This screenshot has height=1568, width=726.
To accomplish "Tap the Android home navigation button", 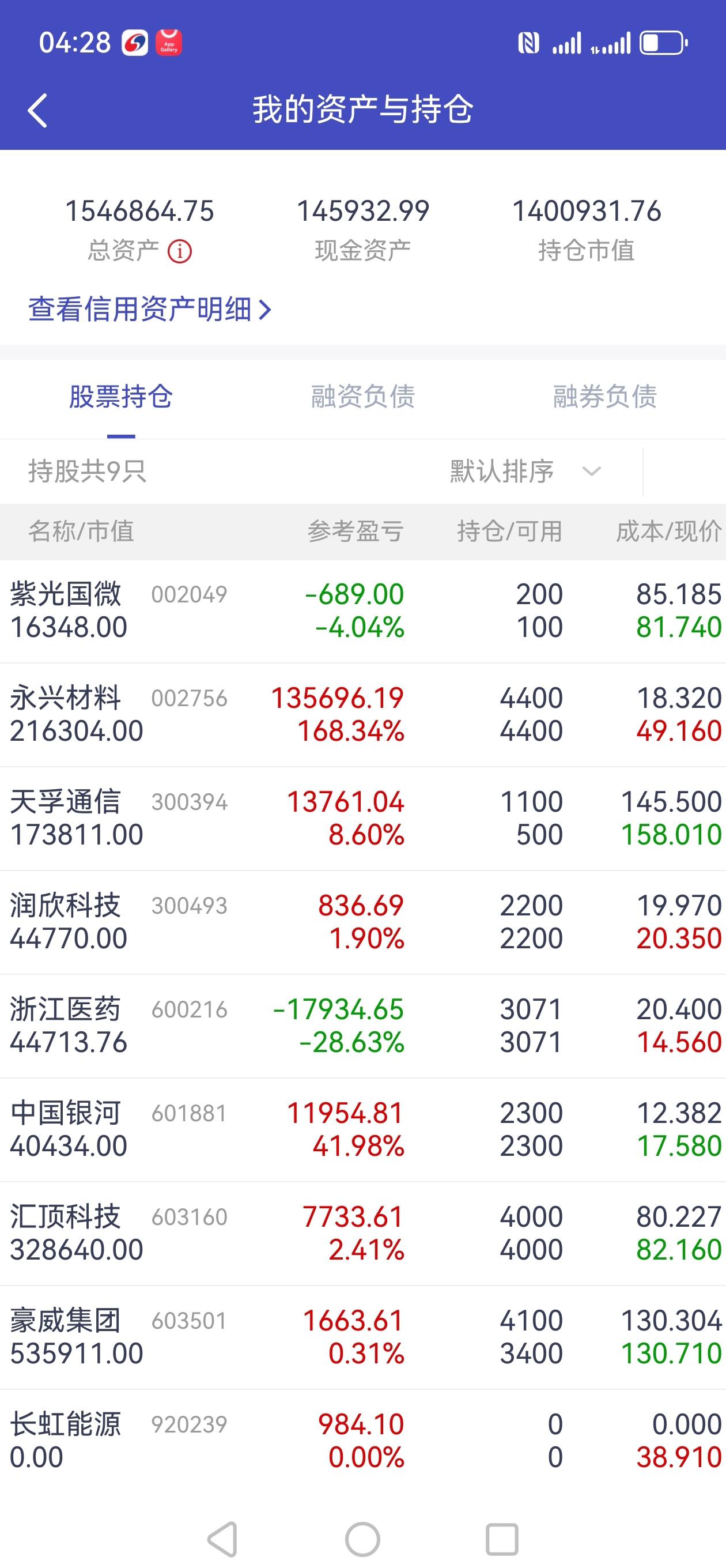I will click(362, 1539).
